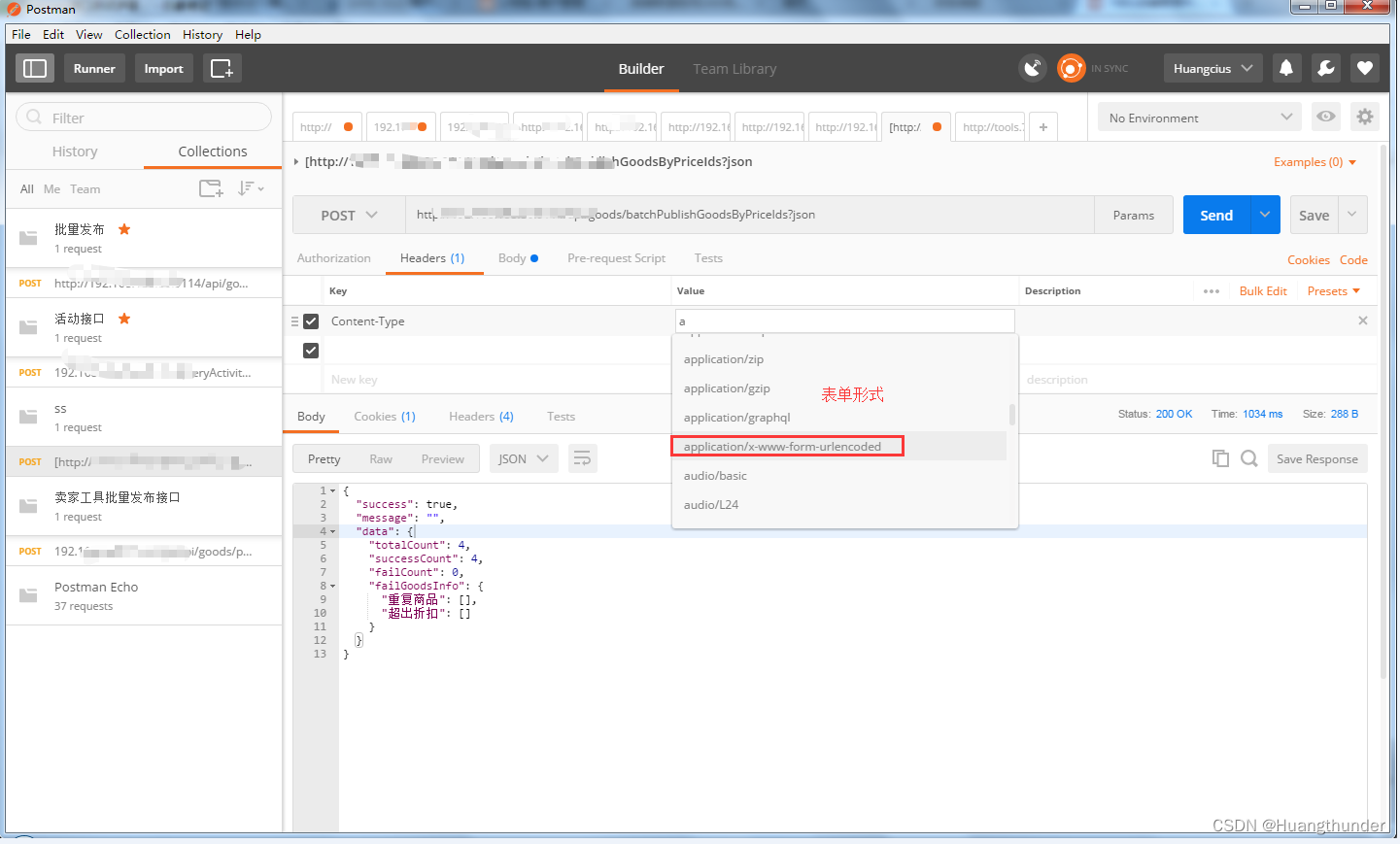Open the Cookies link near Code
This screenshot has width=1400, height=844.
[x=1309, y=259]
